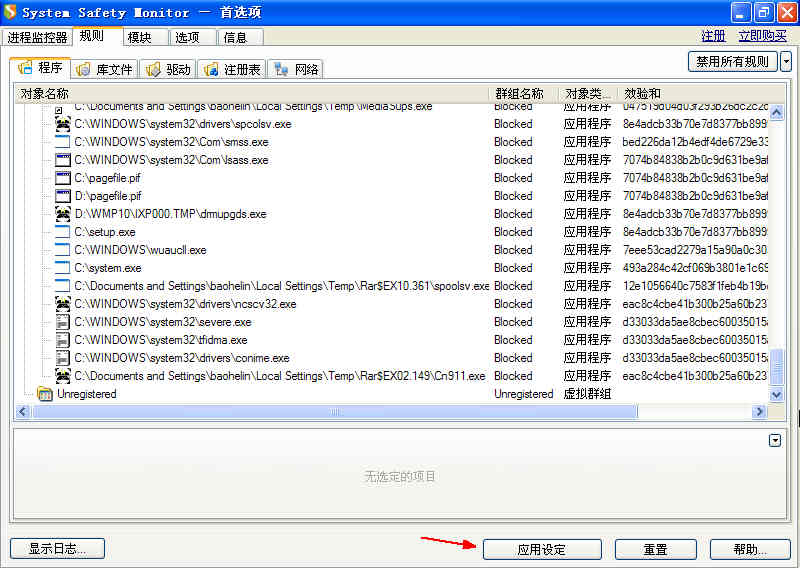Screen dimensions: 800x568
Task: Click the skull icon beside ncscv32.exe
Action: pyautogui.click(x=62, y=304)
